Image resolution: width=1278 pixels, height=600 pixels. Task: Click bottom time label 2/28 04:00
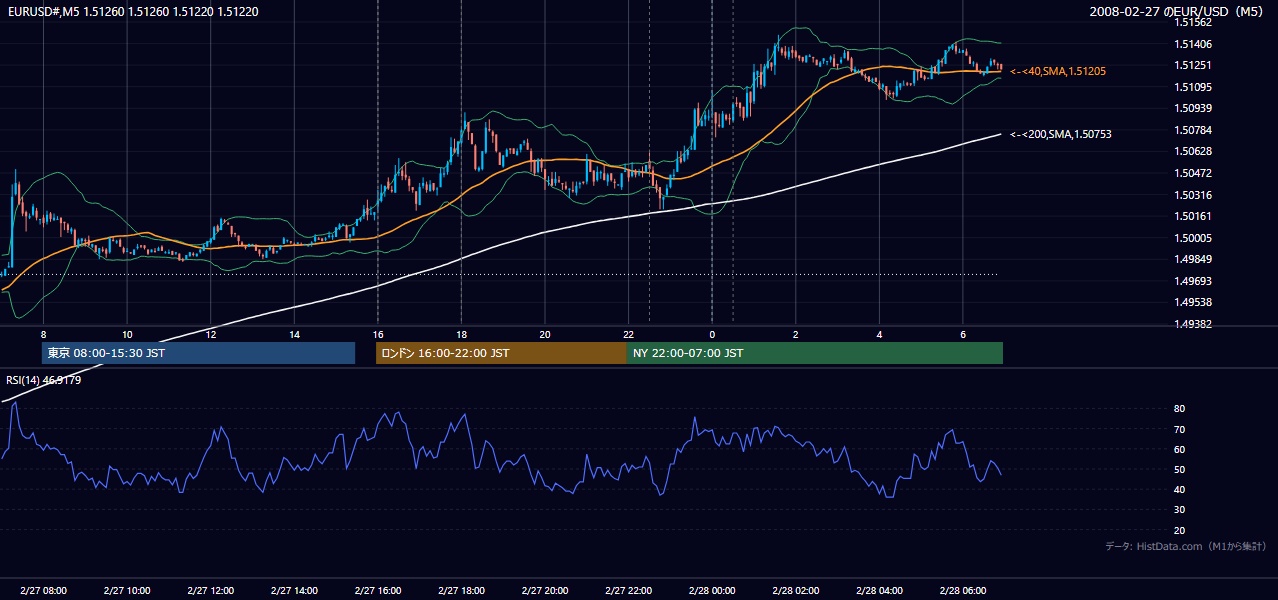(x=879, y=591)
